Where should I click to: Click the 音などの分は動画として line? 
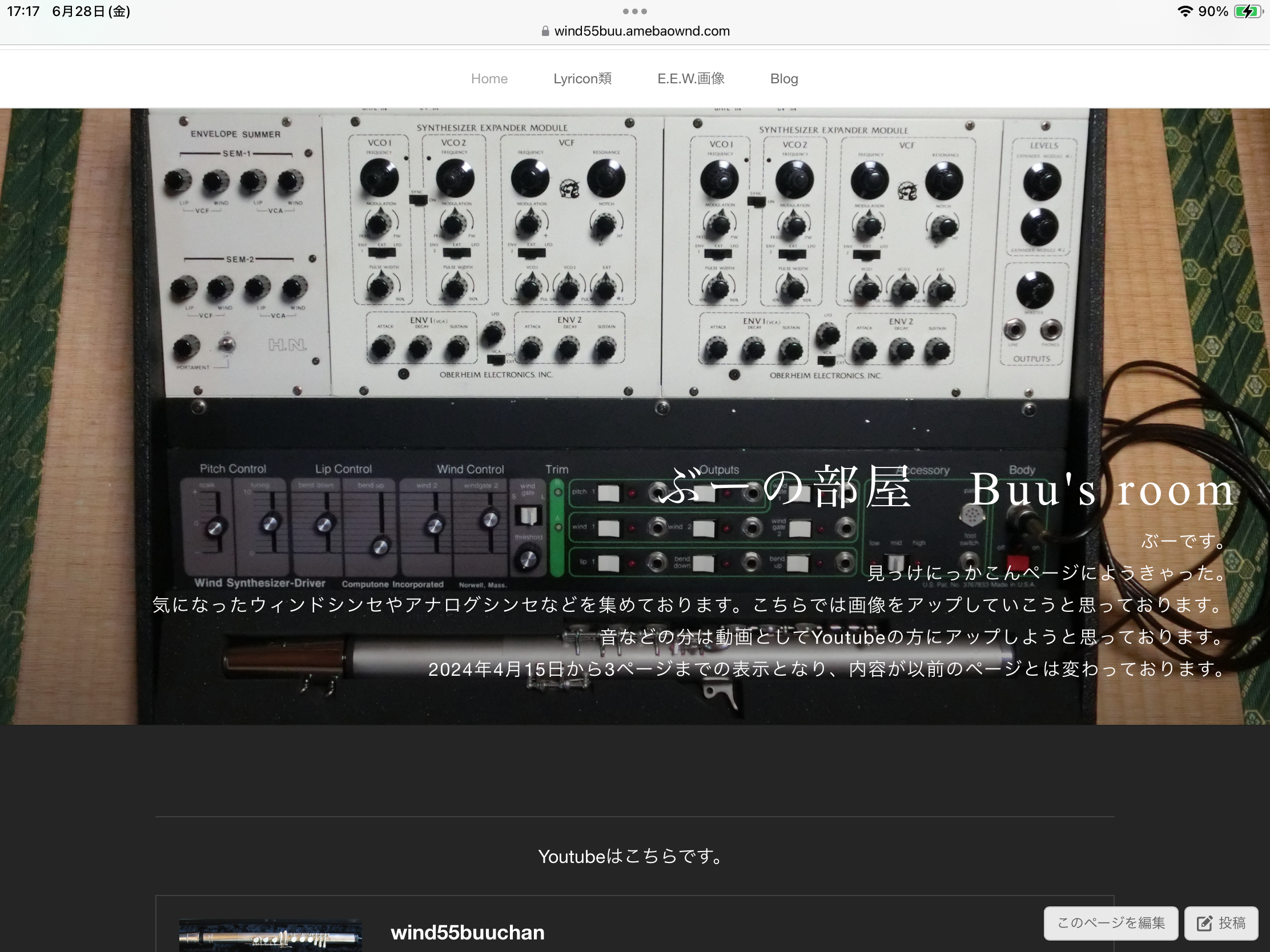pos(913,636)
